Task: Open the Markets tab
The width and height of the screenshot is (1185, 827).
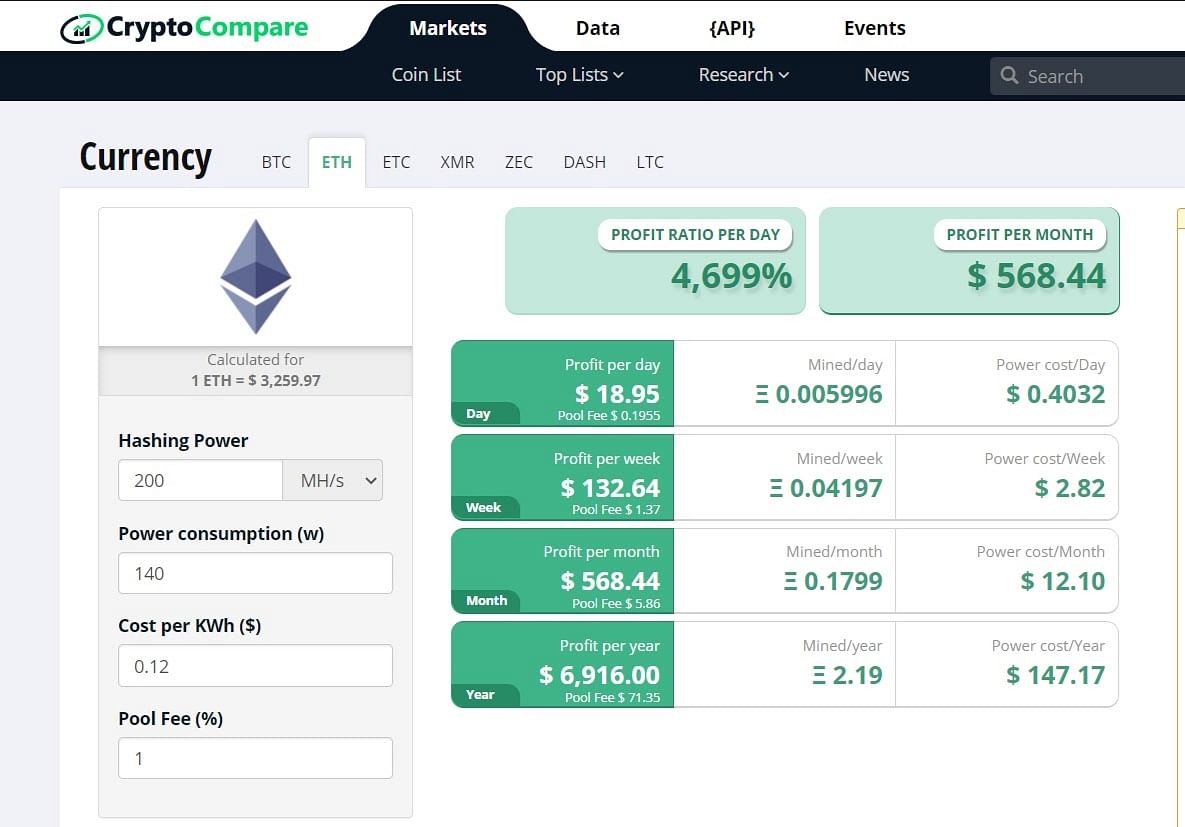Action: point(448,28)
